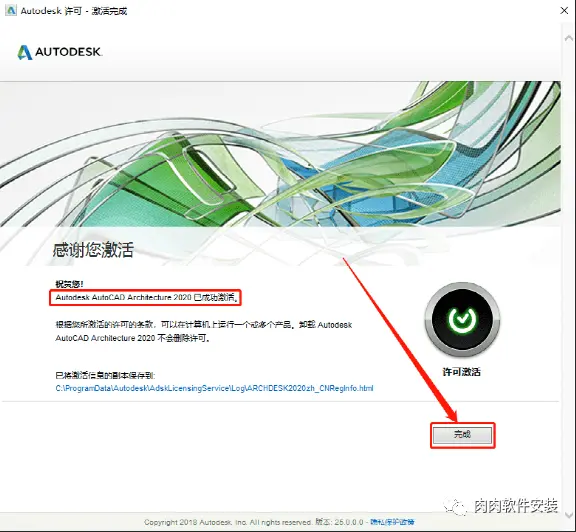Image resolution: width=576 pixels, height=532 pixels.
Task: Click the '已将激活信息的副本保存到' label
Action: [x=105, y=375]
